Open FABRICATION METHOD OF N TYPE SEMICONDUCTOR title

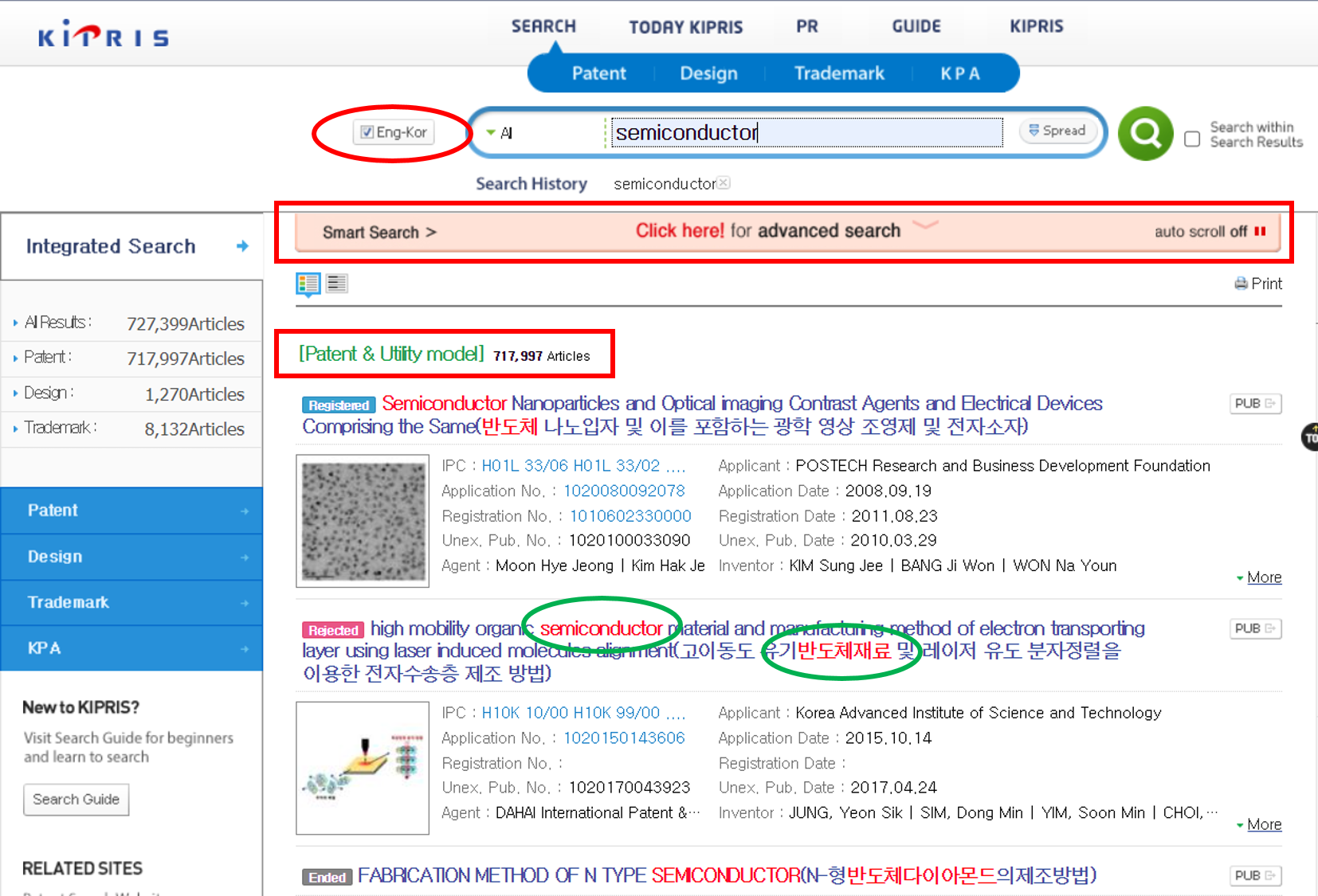coord(727,875)
